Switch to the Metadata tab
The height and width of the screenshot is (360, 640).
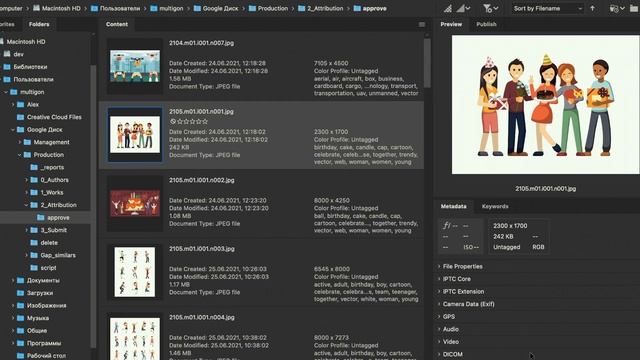pyautogui.click(x=453, y=206)
